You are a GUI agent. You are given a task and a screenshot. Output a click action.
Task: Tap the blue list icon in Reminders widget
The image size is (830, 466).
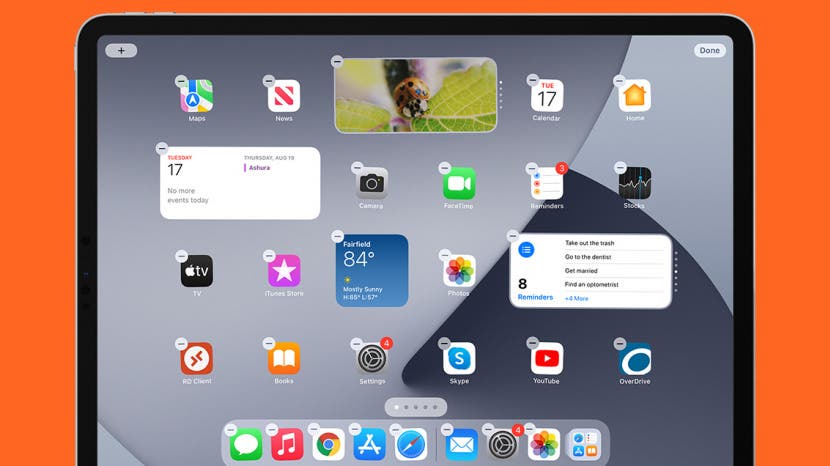pyautogui.click(x=526, y=249)
